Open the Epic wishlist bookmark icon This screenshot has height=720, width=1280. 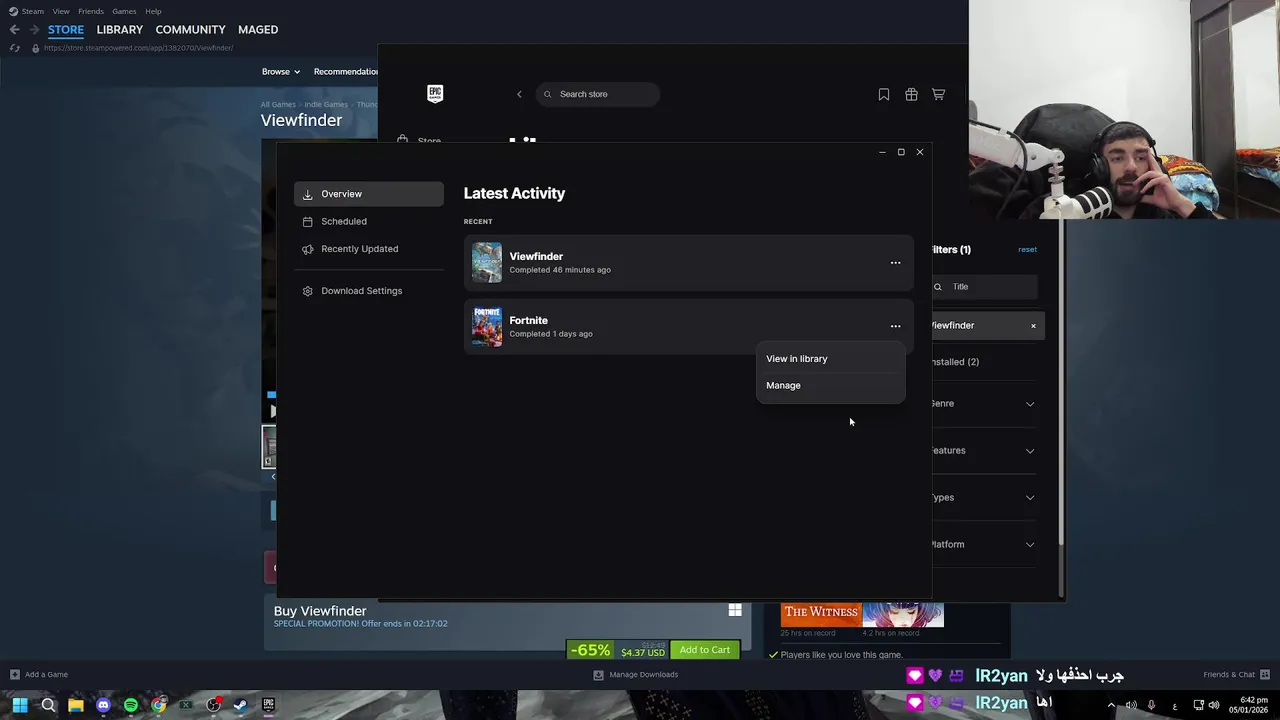click(x=884, y=94)
